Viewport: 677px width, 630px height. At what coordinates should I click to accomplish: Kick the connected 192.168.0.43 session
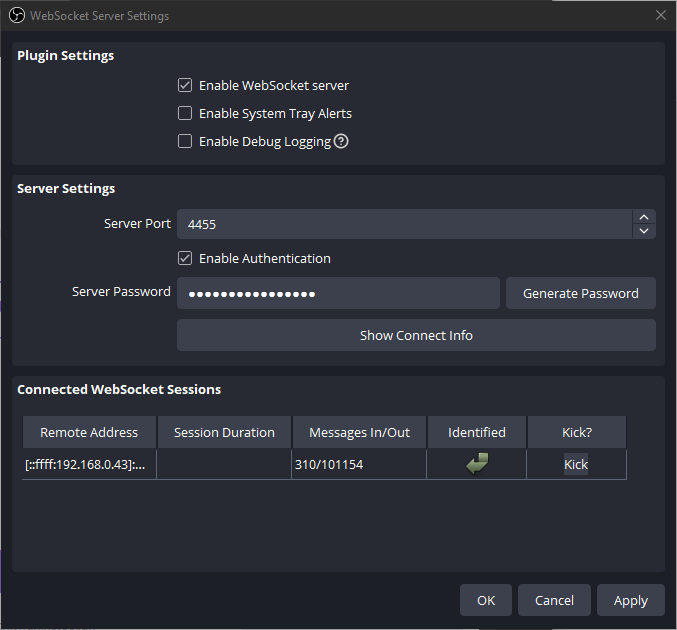576,464
